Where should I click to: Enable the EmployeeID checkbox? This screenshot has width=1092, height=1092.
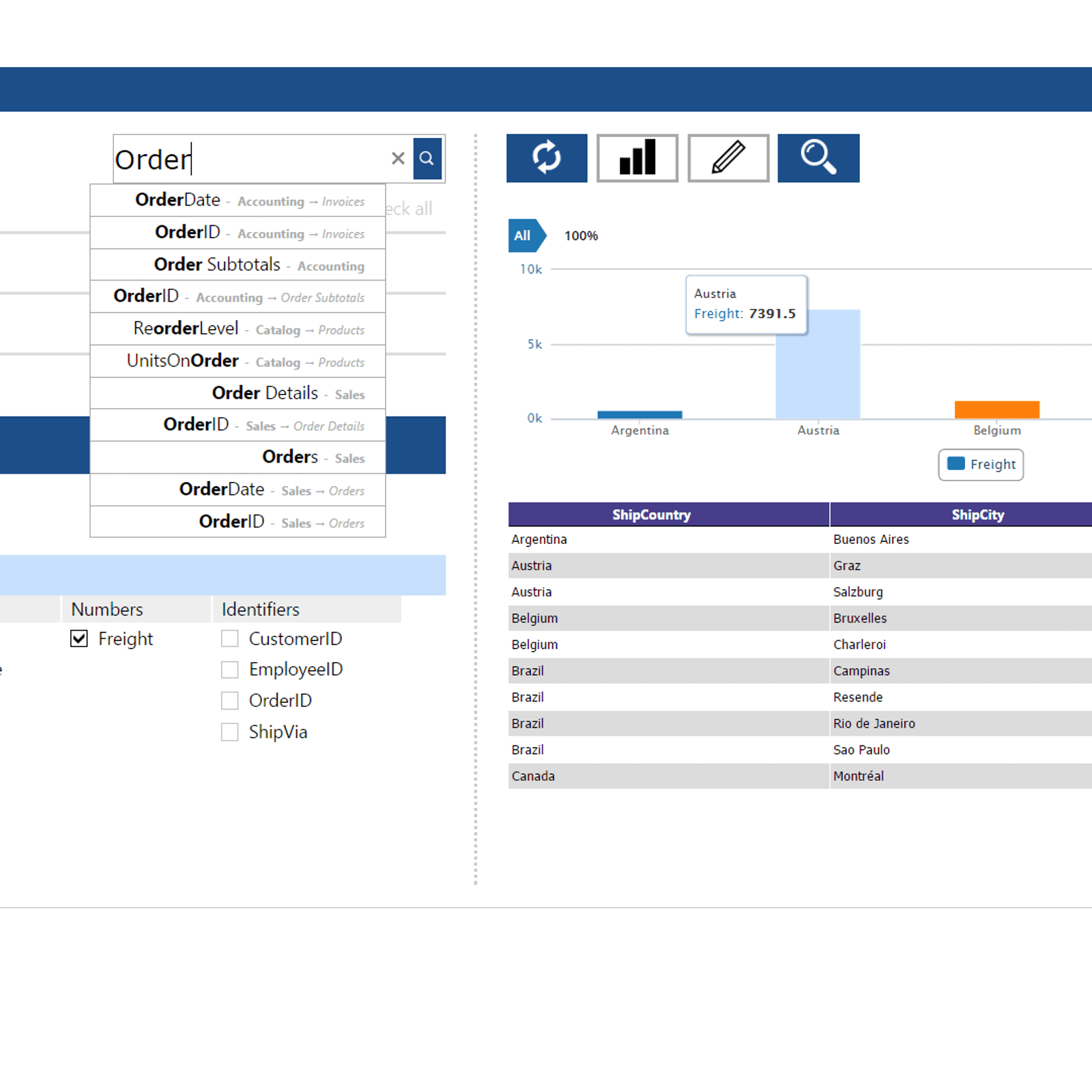[x=230, y=670]
